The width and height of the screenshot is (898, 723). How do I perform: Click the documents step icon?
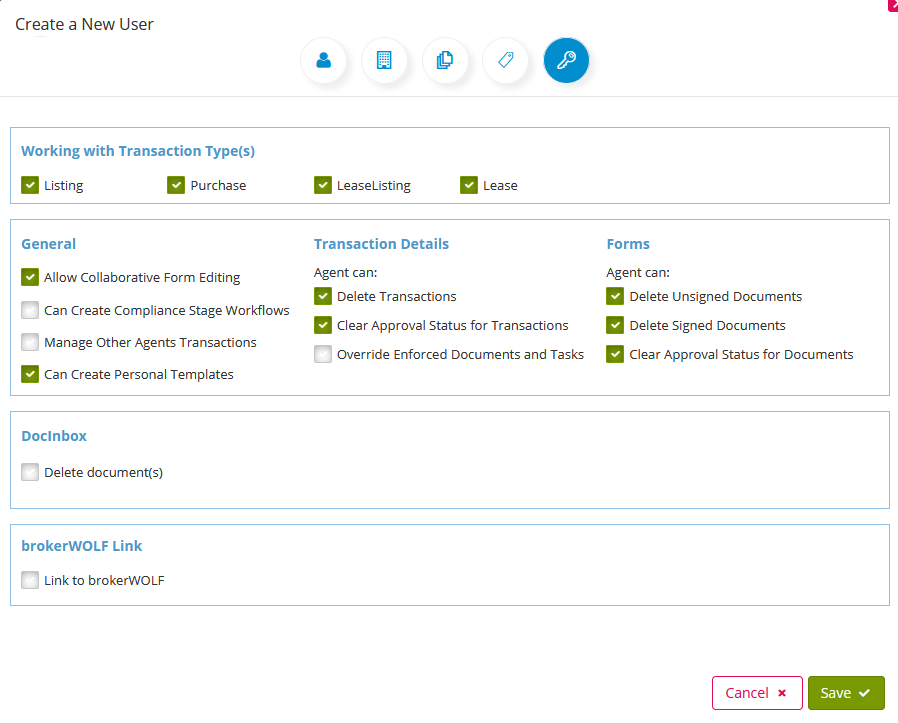445,60
